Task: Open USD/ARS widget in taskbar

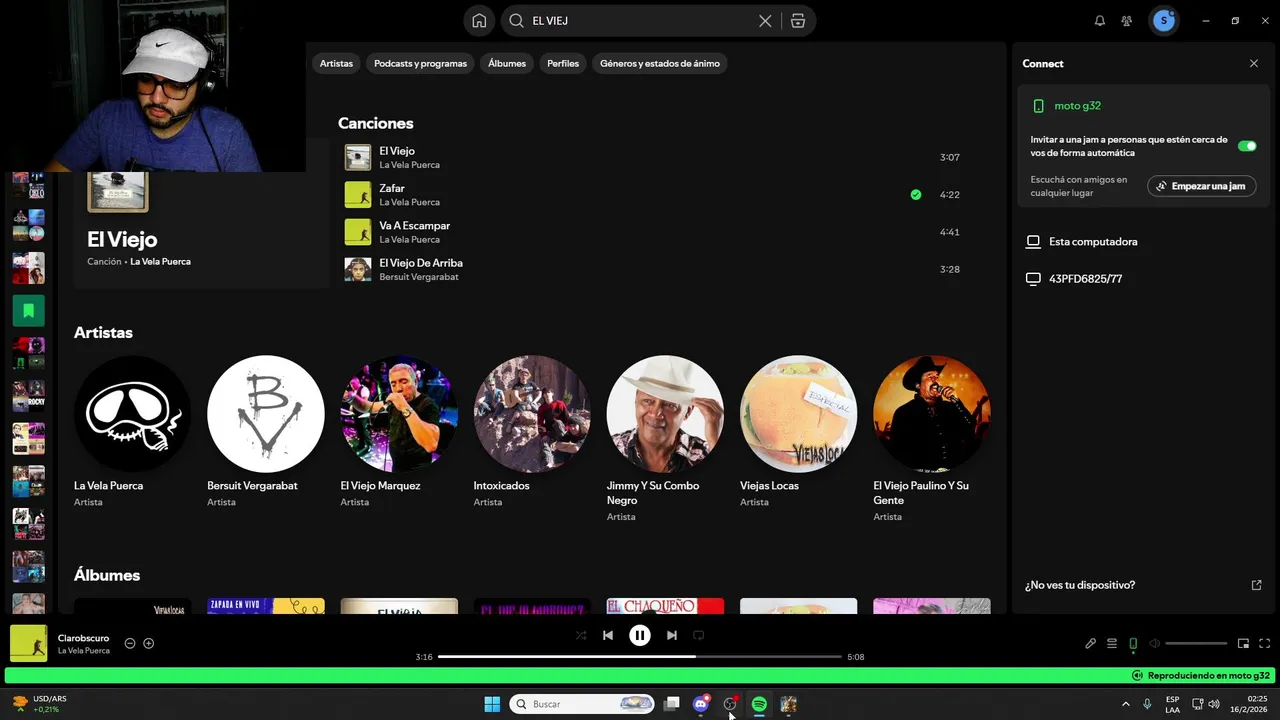Action: point(40,704)
